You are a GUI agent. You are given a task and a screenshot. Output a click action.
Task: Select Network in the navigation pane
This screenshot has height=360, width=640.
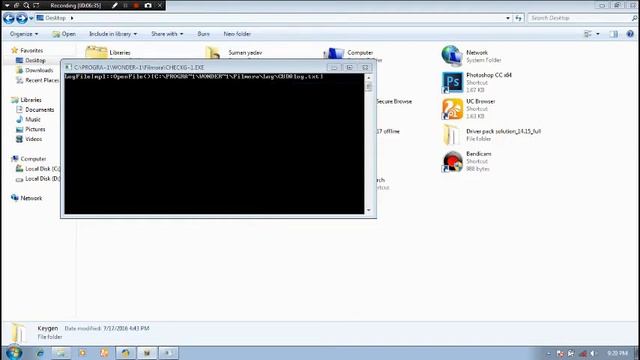click(x=31, y=198)
